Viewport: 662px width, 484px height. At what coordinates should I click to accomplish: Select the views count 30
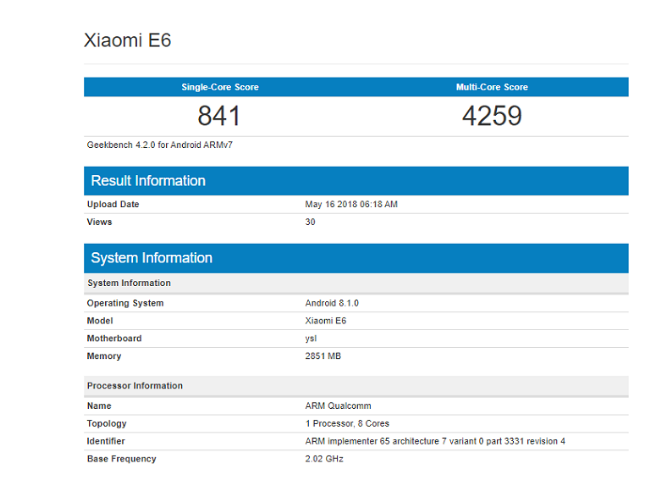[x=310, y=222]
